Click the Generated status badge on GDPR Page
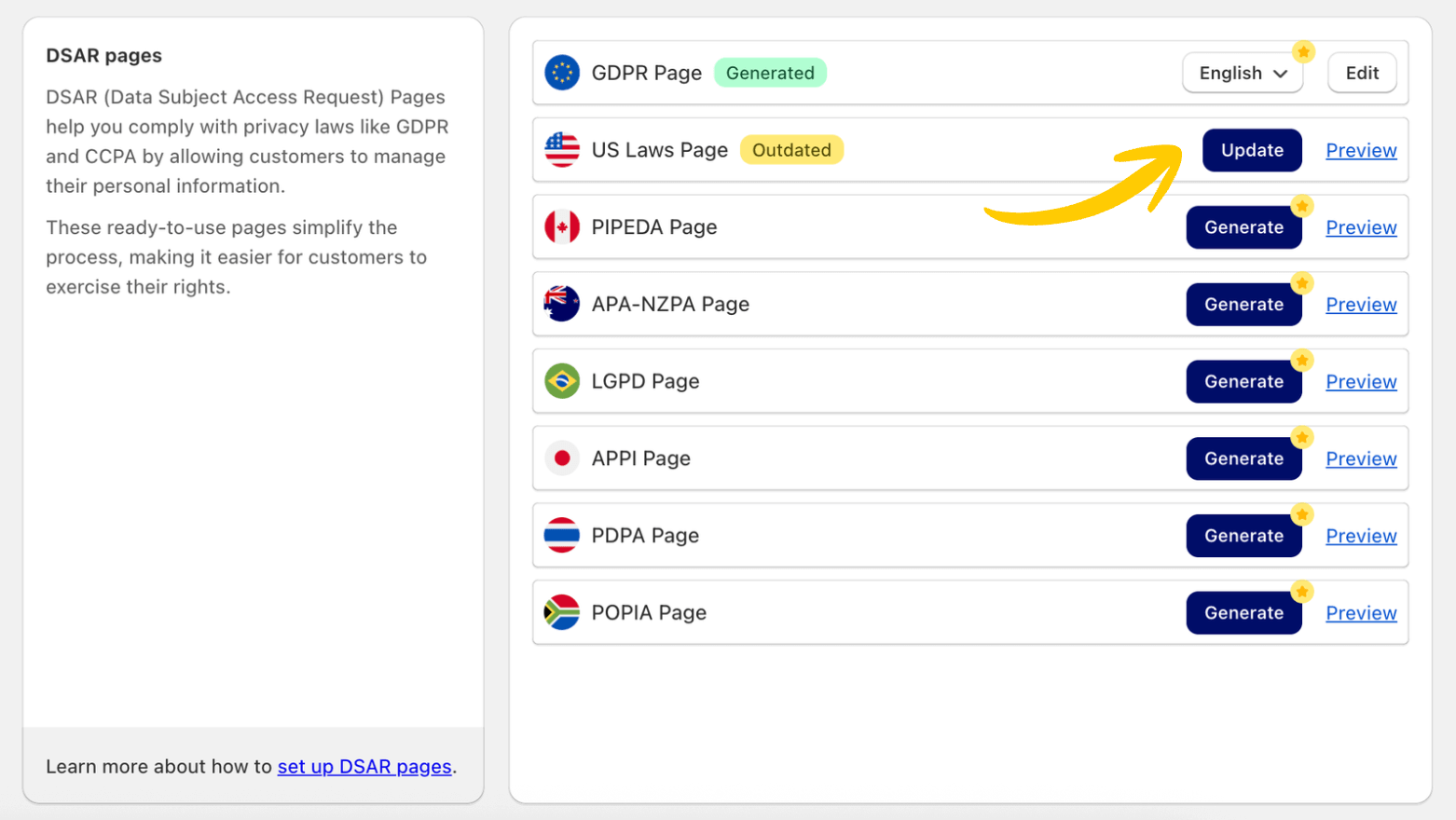 [770, 72]
